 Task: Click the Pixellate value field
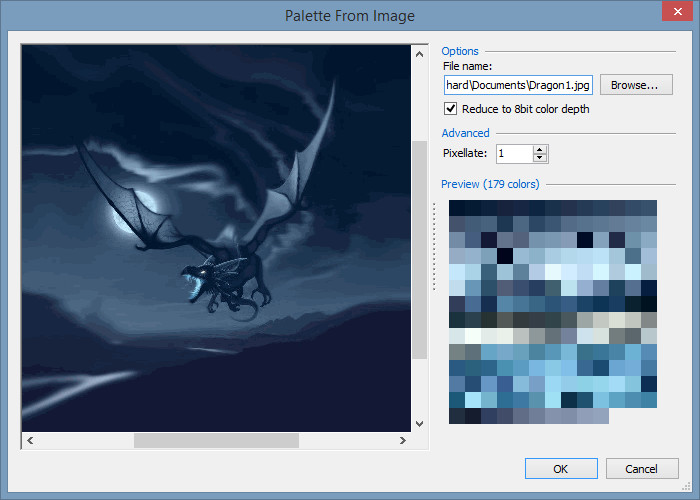pyautogui.click(x=514, y=154)
